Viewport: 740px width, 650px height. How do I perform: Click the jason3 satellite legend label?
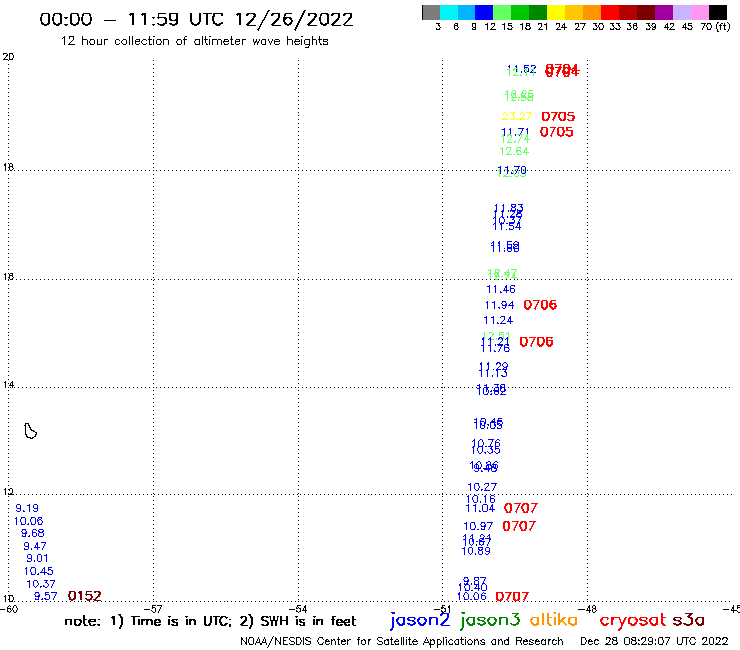click(x=490, y=621)
